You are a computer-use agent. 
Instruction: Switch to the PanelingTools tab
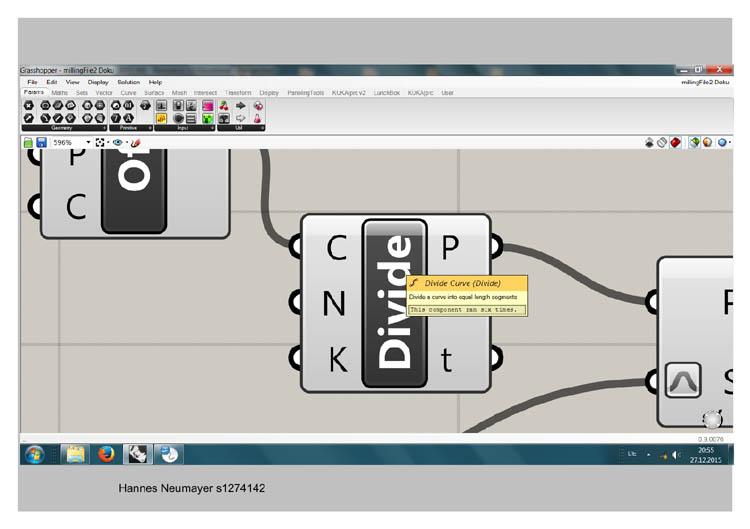[x=305, y=93]
